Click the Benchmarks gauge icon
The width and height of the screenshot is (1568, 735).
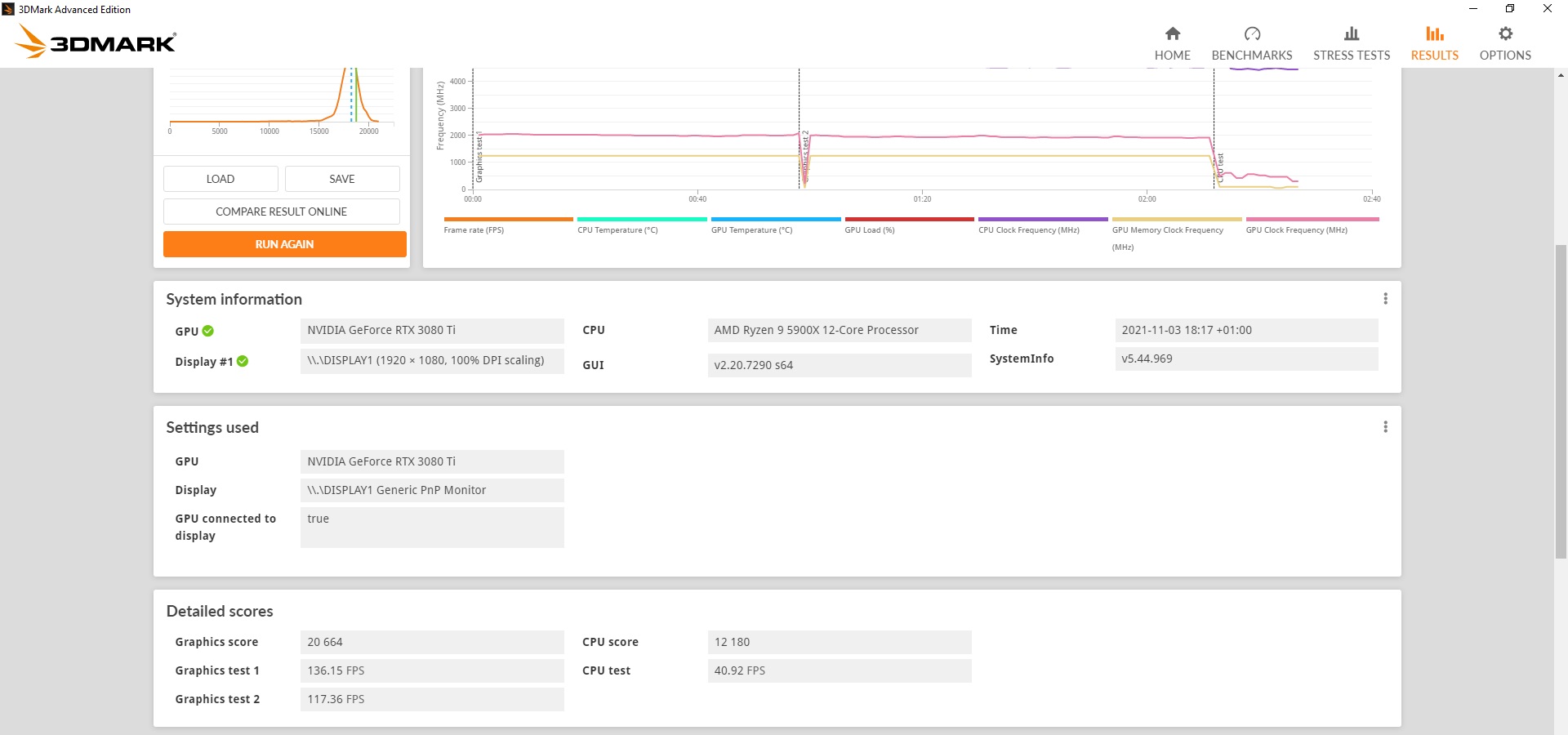pyautogui.click(x=1252, y=33)
